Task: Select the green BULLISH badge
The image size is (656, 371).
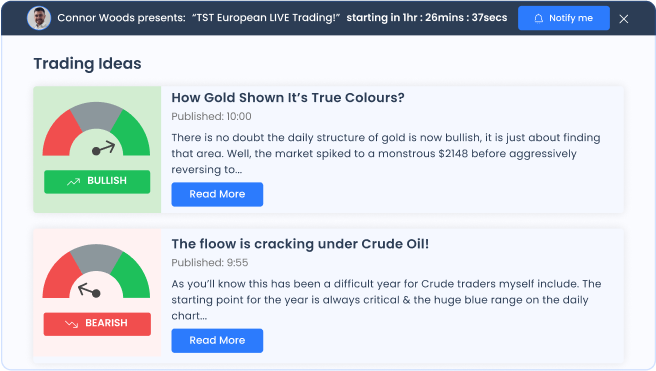Action: tap(97, 182)
